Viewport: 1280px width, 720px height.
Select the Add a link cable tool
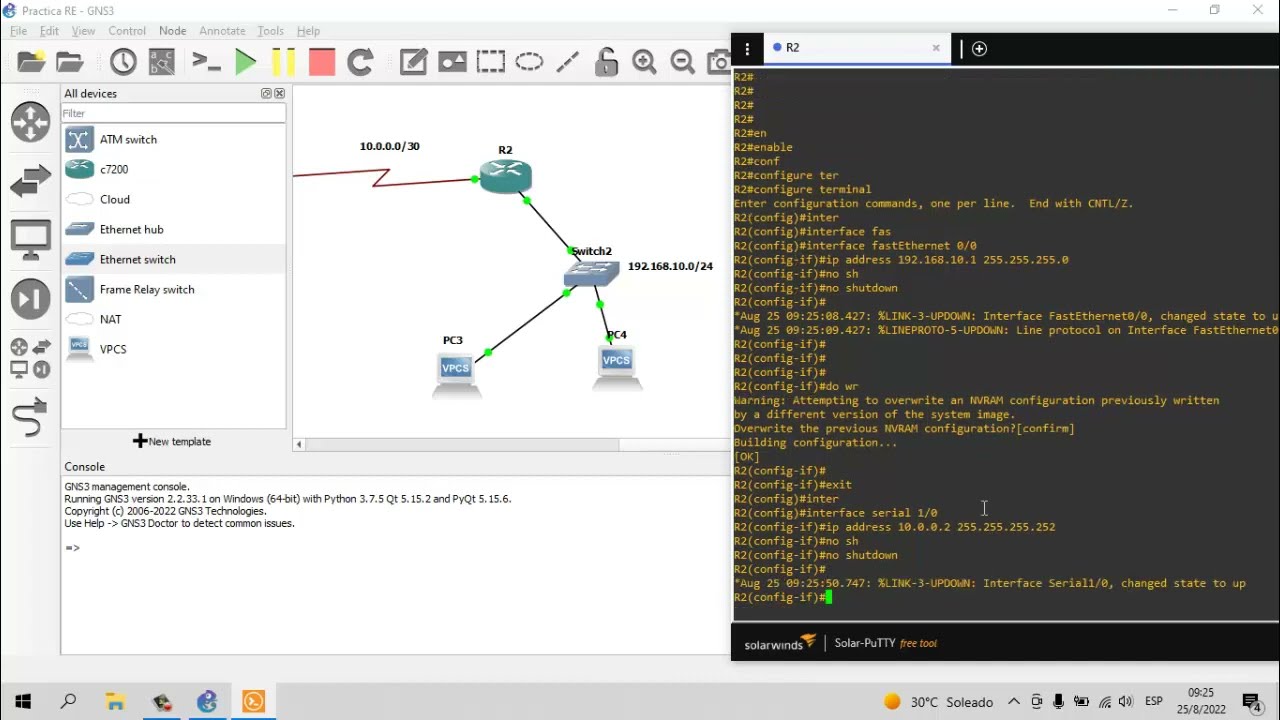click(29, 417)
